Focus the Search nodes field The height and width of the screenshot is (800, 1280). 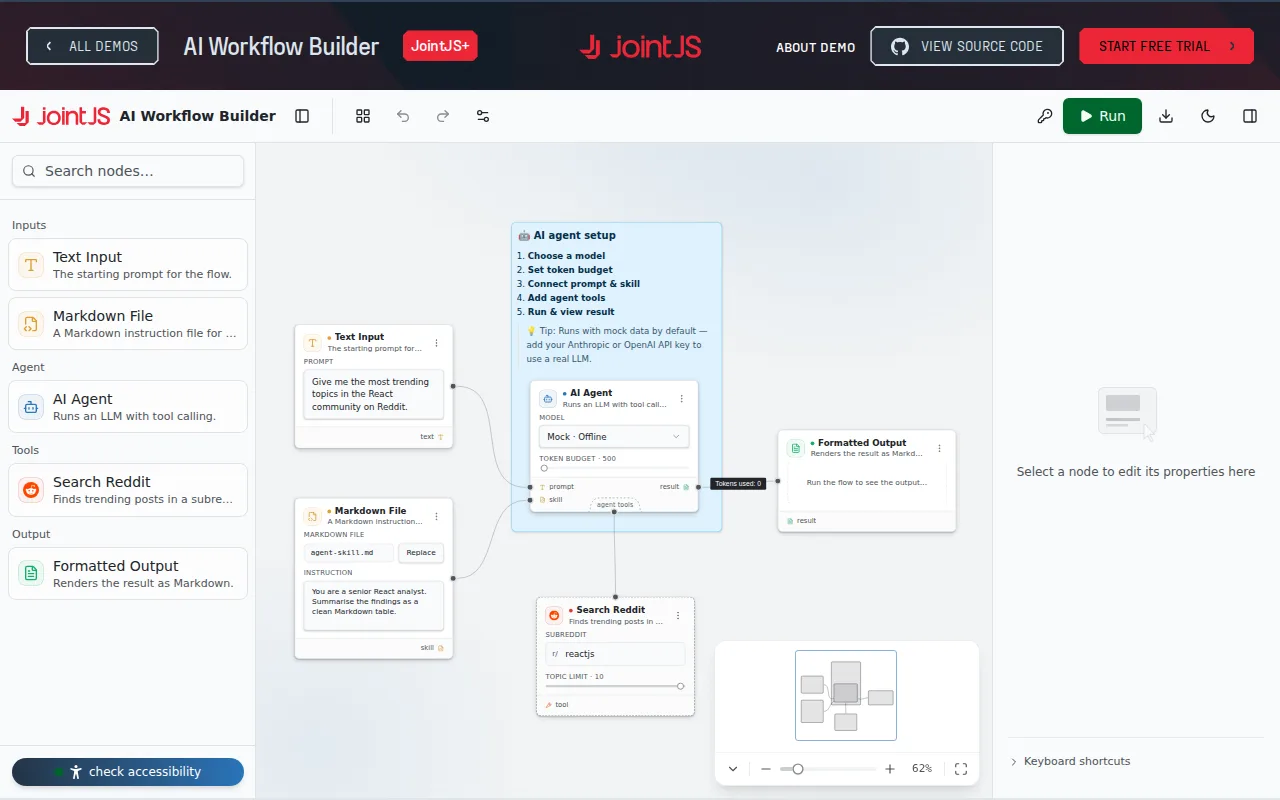click(x=128, y=171)
